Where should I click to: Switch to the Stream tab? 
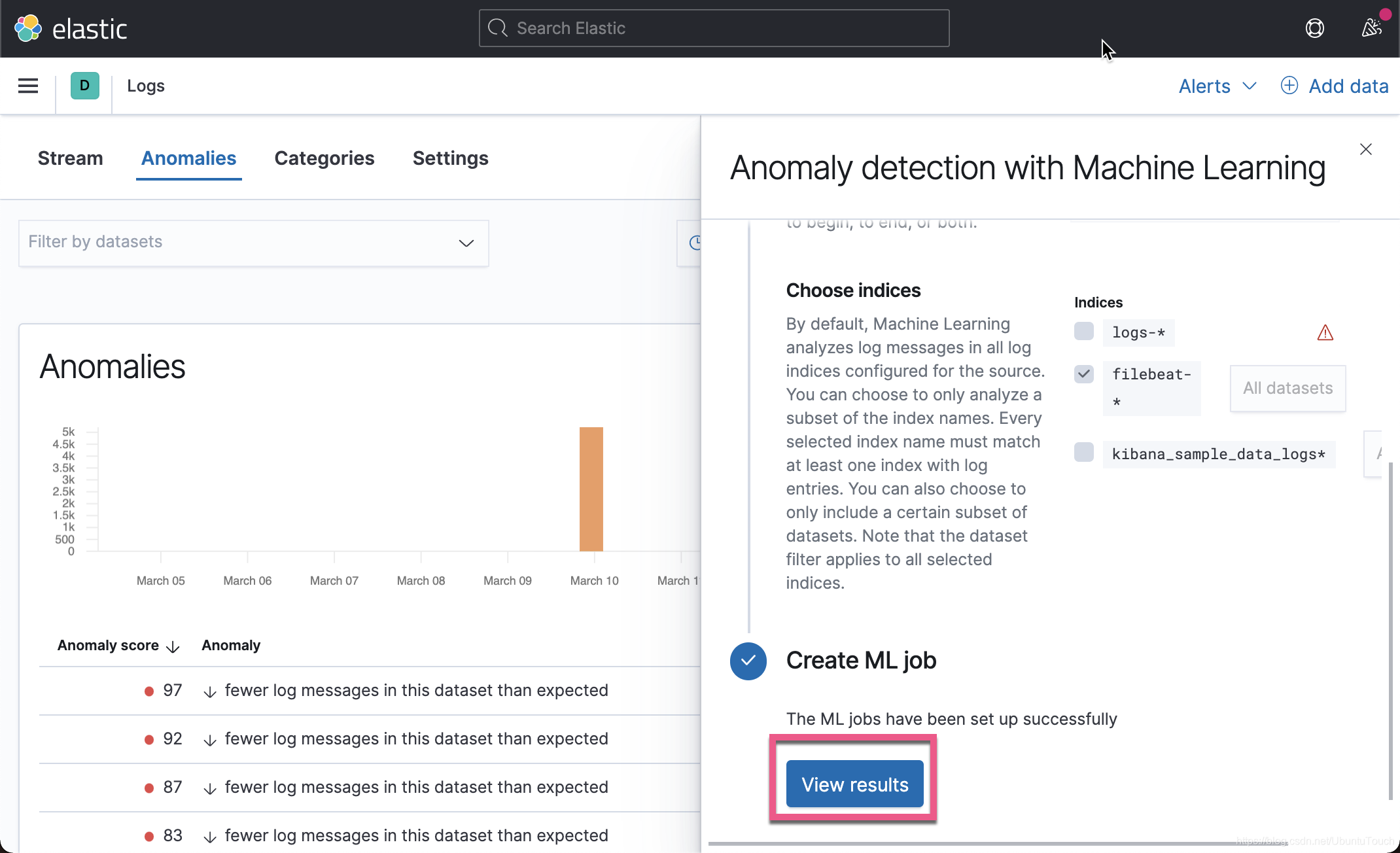point(70,158)
